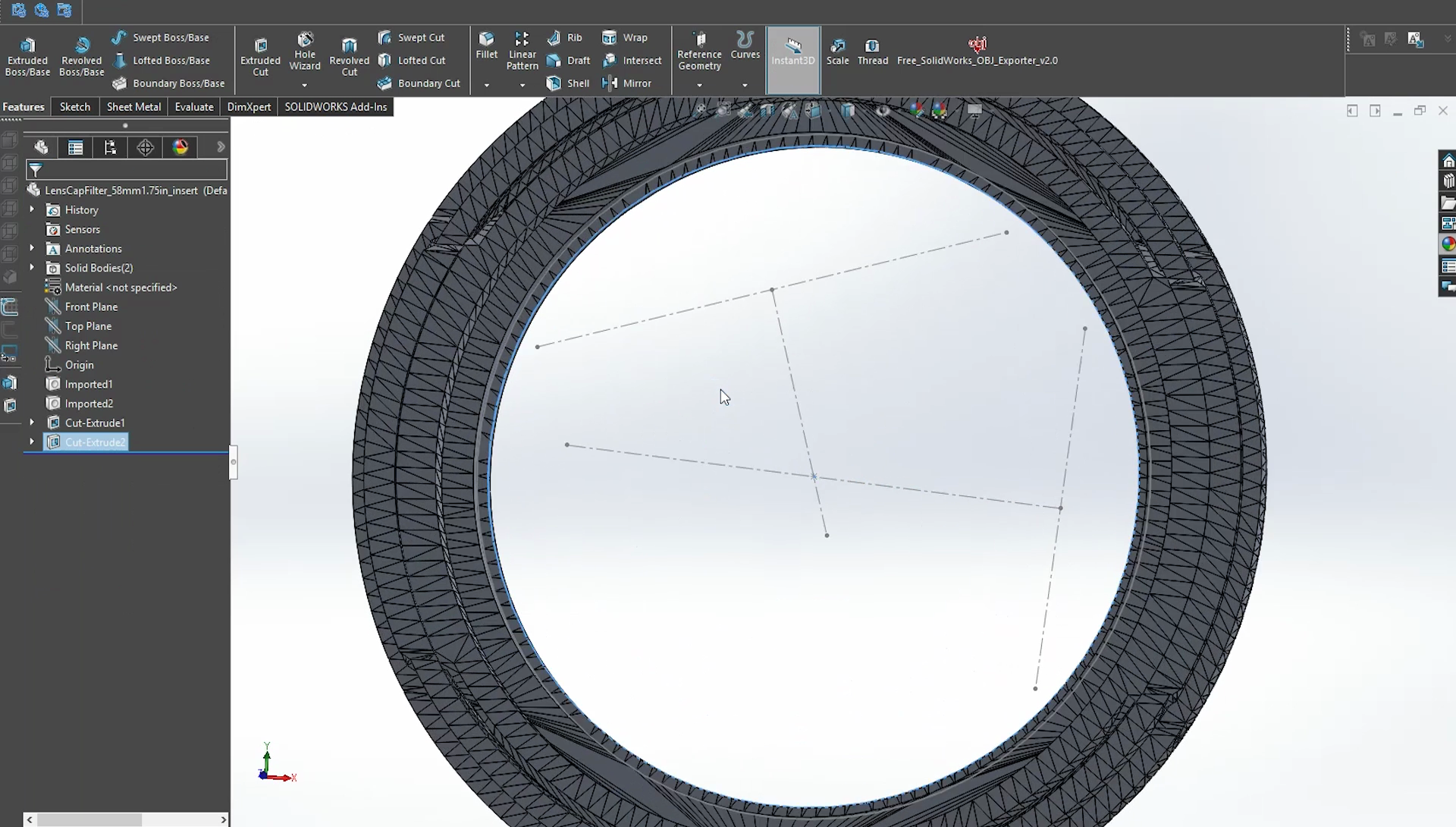This screenshot has height=827, width=1456.
Task: Open Fillet dropdown arrow
Action: 487,85
